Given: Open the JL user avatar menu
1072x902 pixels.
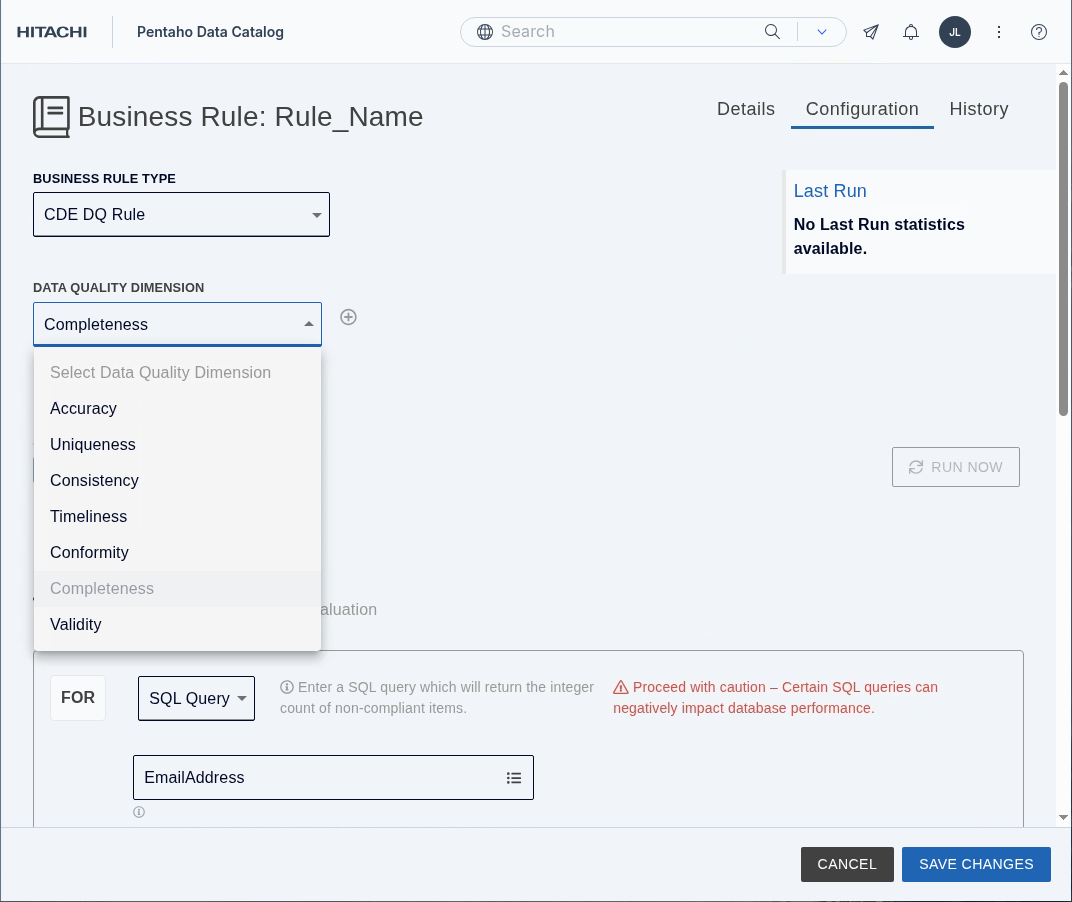Looking at the screenshot, I should tap(954, 32).
